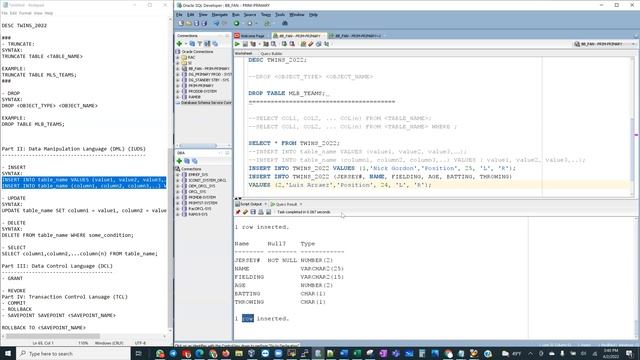Click the Explain Plan icon in worksheet toolbar
The height and width of the screenshot is (360, 640).
[x=253, y=44]
